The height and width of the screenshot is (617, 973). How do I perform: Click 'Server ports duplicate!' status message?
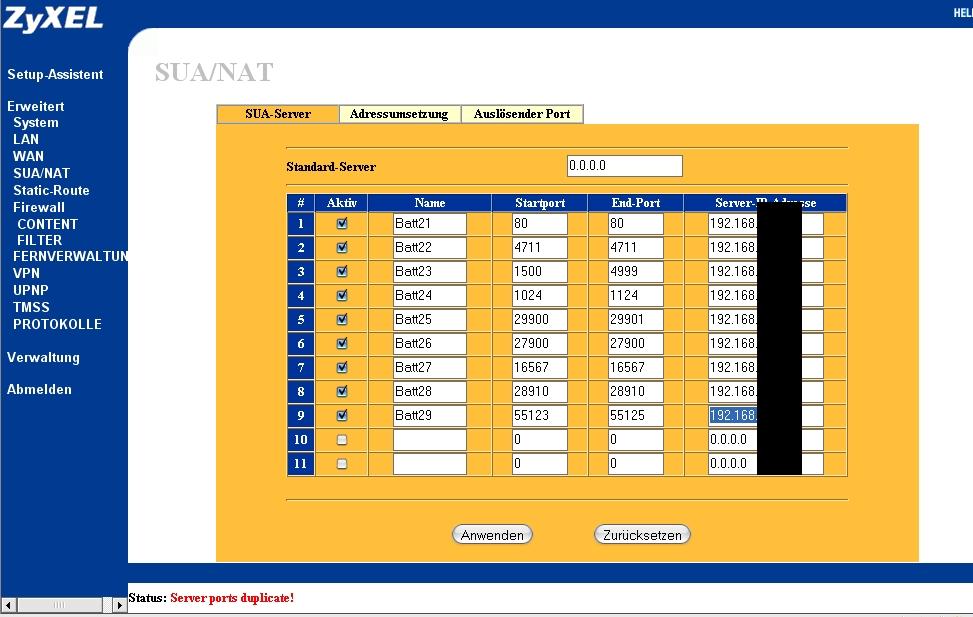click(232, 598)
